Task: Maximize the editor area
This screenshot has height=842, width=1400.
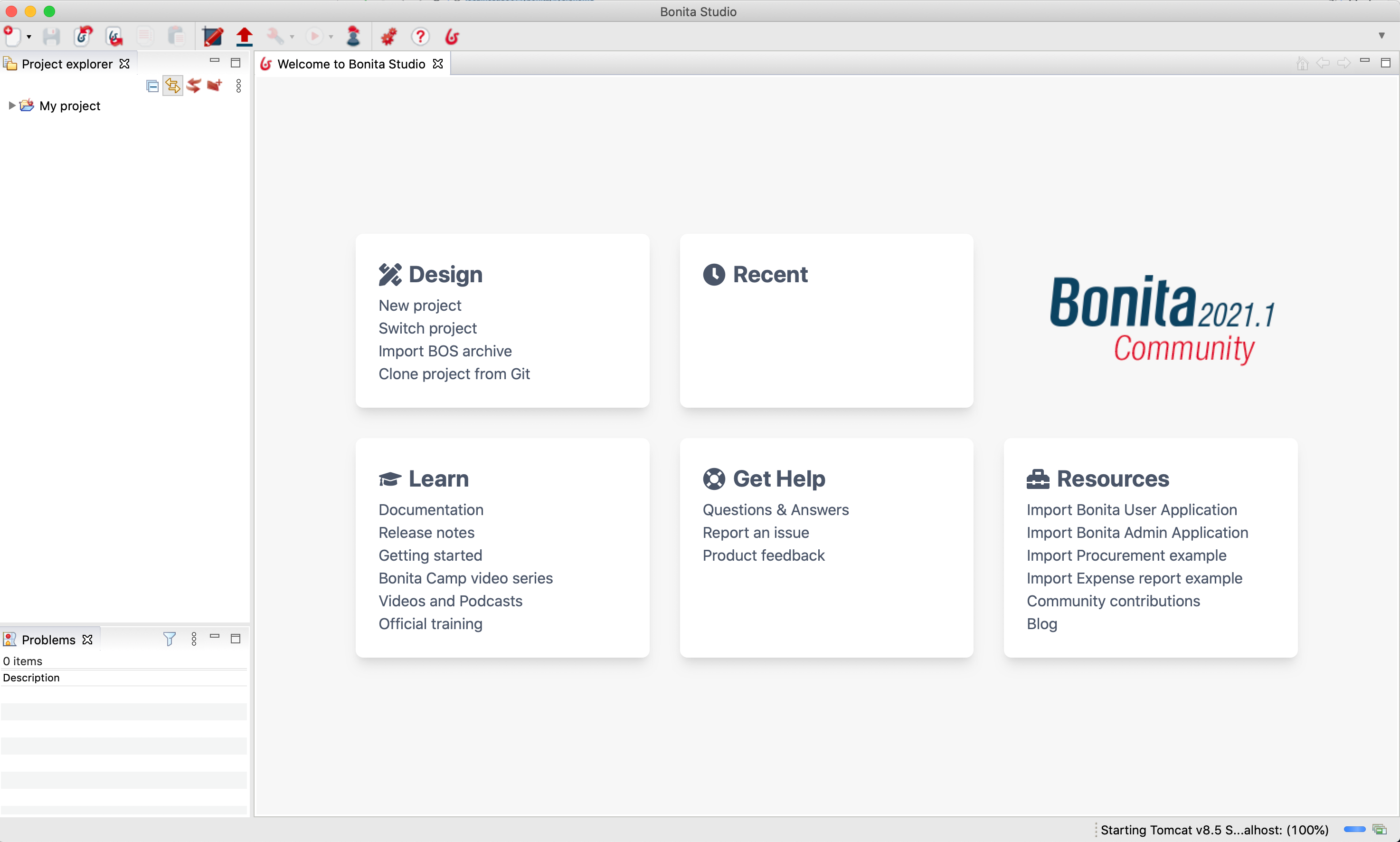Action: [1386, 62]
